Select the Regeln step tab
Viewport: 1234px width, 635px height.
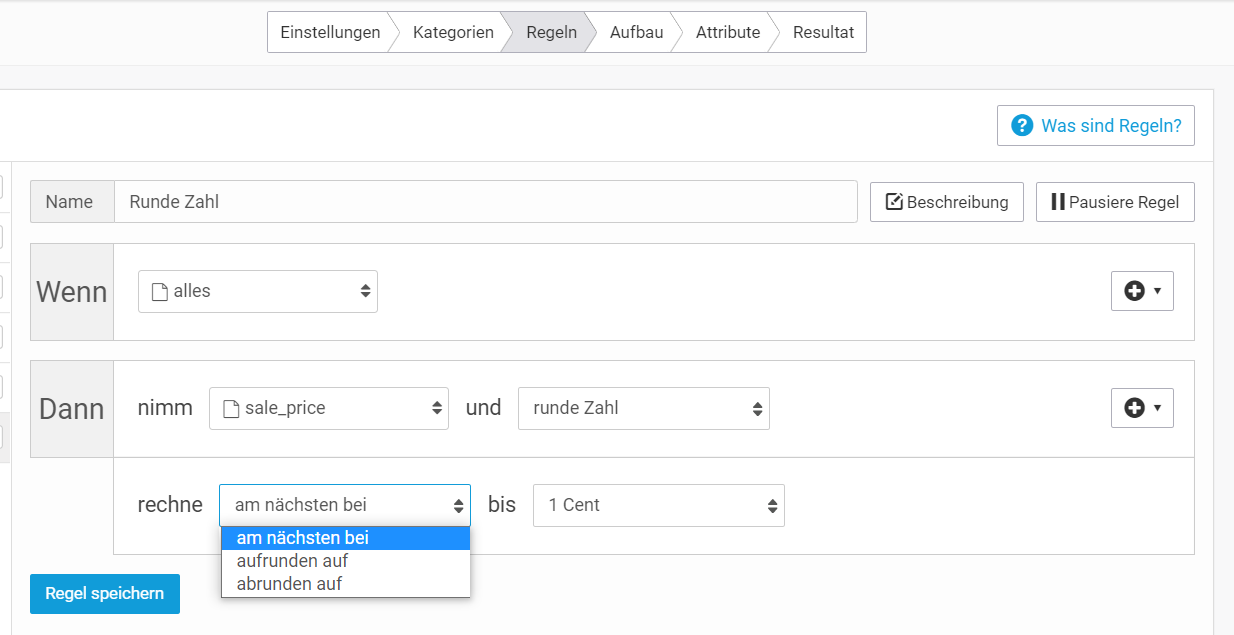tap(551, 32)
